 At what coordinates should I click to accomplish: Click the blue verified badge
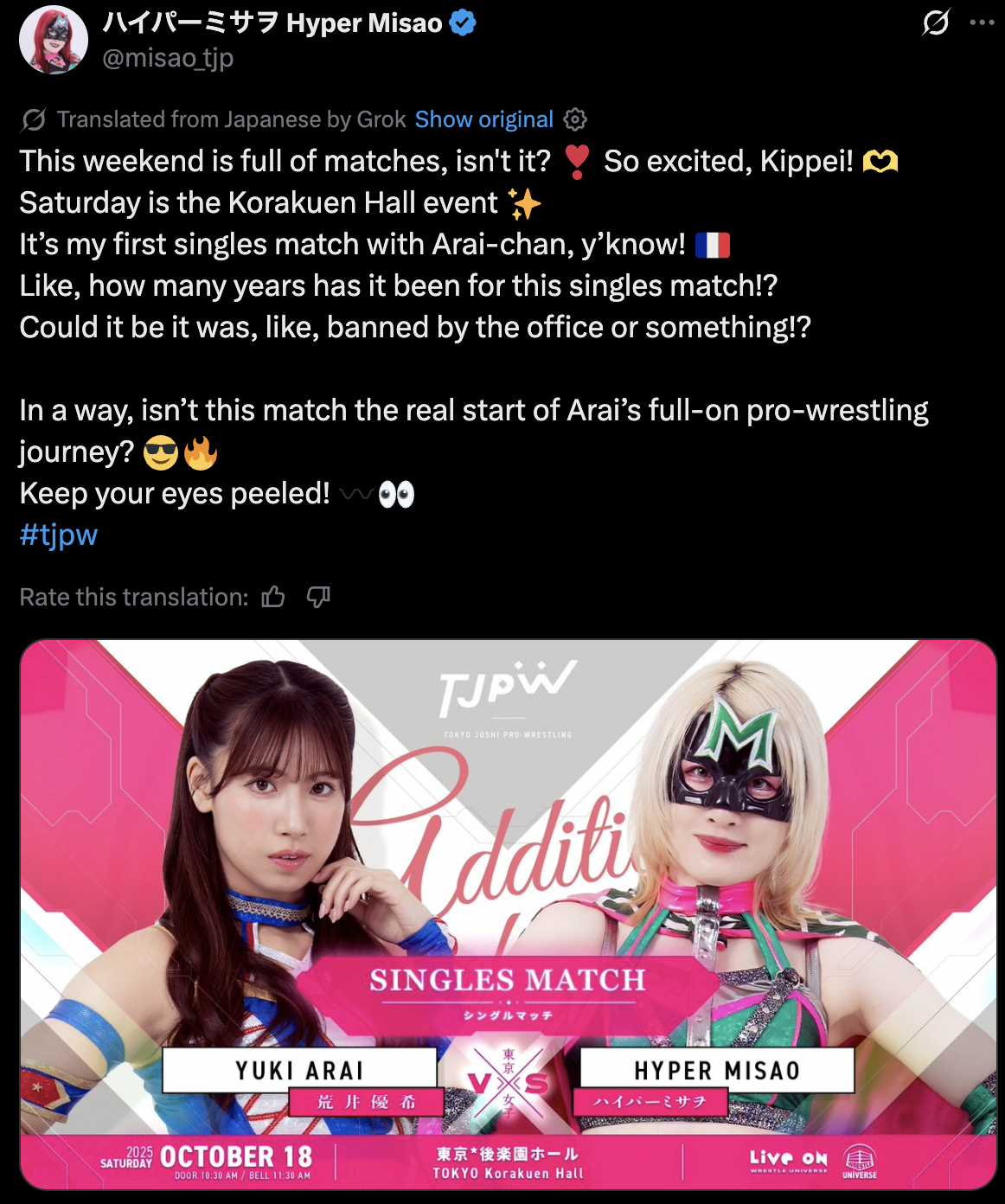point(464,23)
